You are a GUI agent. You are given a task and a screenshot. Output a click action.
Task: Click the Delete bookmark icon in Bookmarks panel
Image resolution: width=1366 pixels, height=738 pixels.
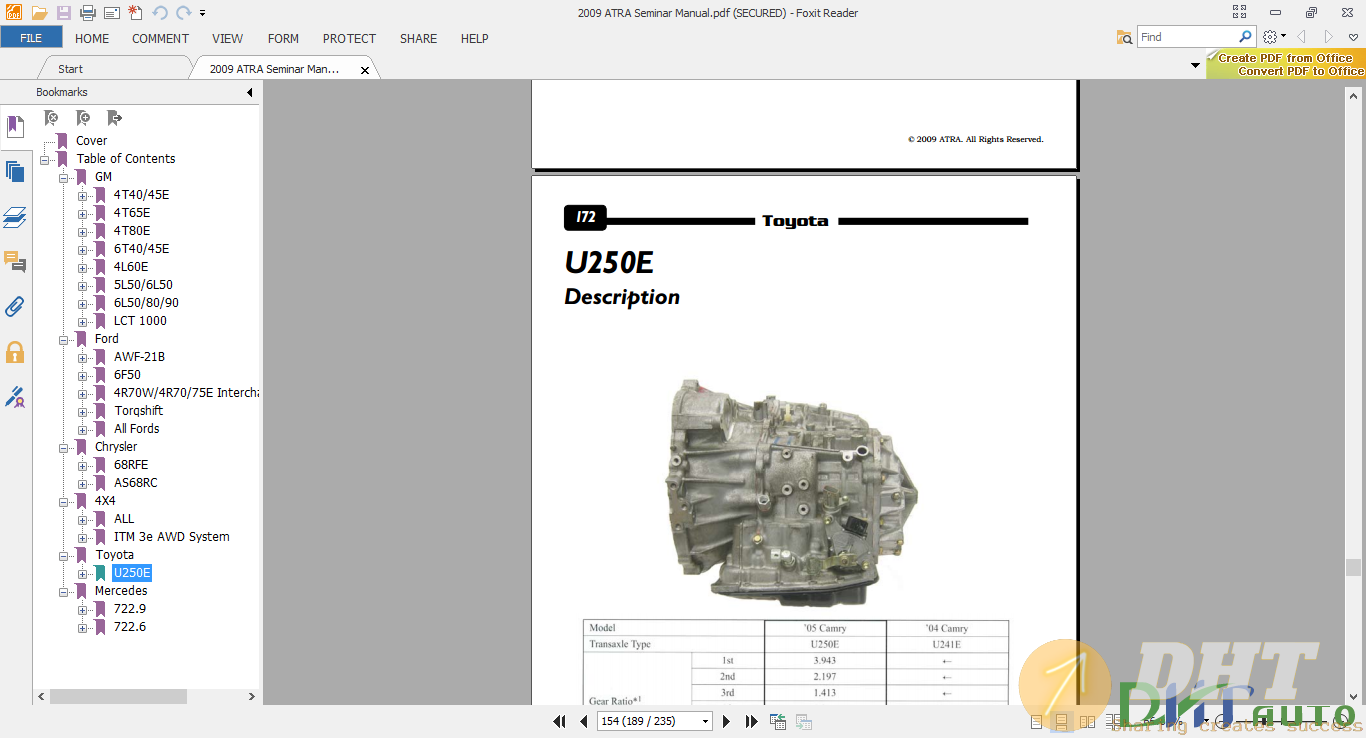51,118
